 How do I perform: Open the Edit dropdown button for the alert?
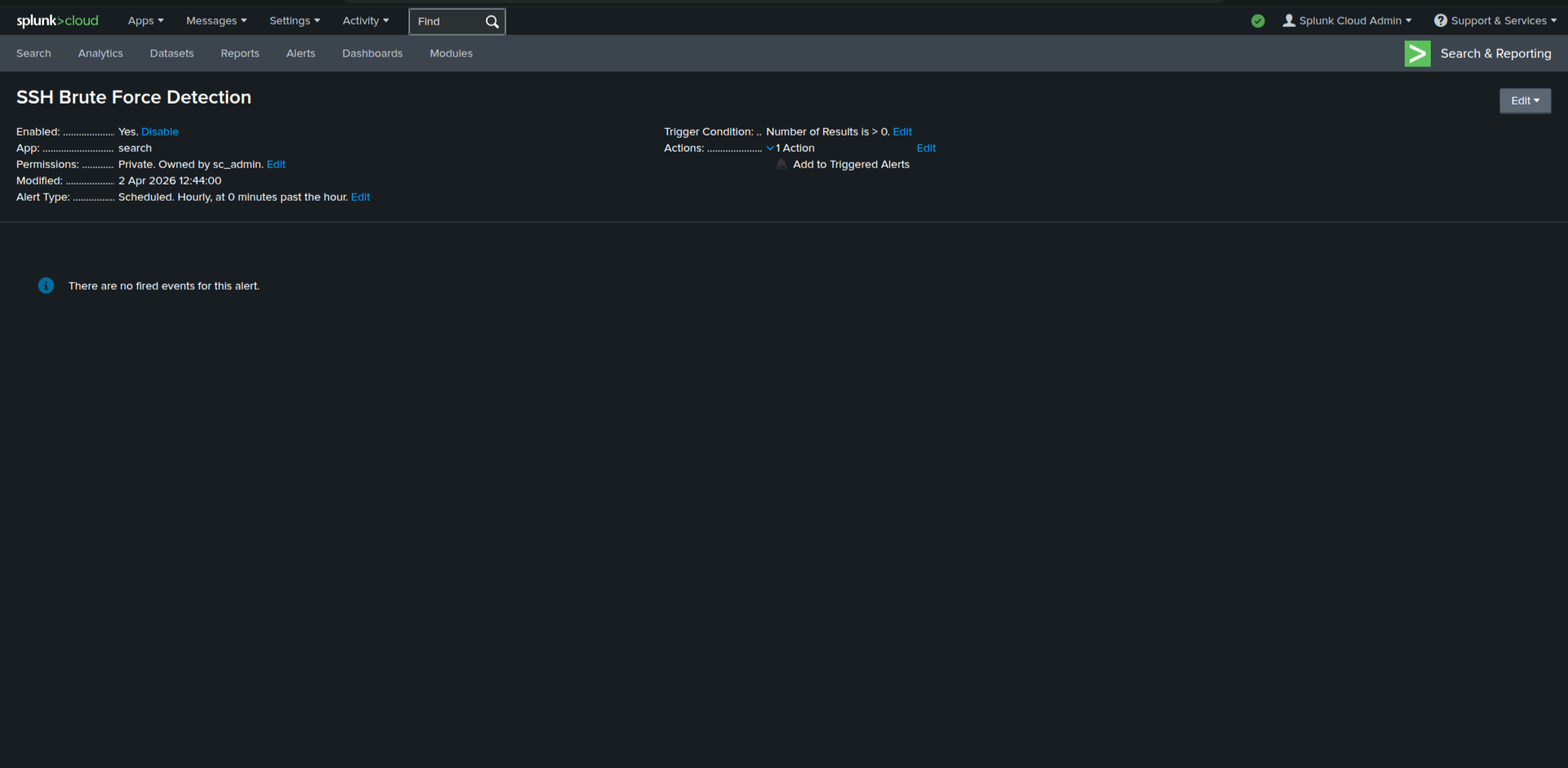click(x=1525, y=100)
